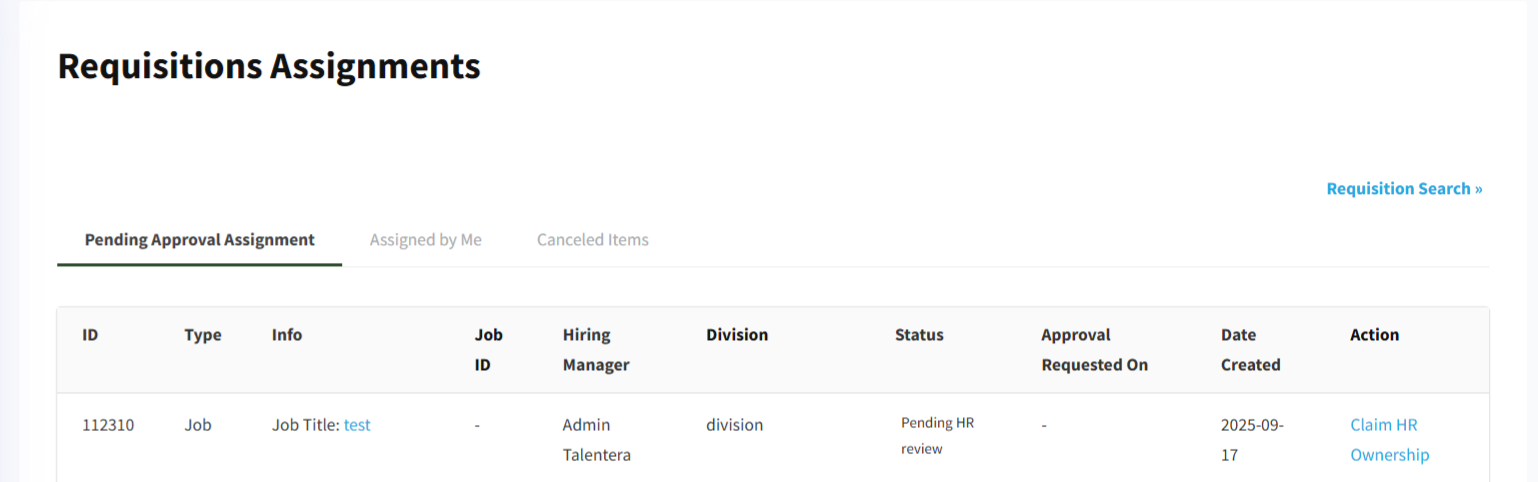Click the Date Created column header
The height and width of the screenshot is (482, 1538).
(x=1250, y=350)
